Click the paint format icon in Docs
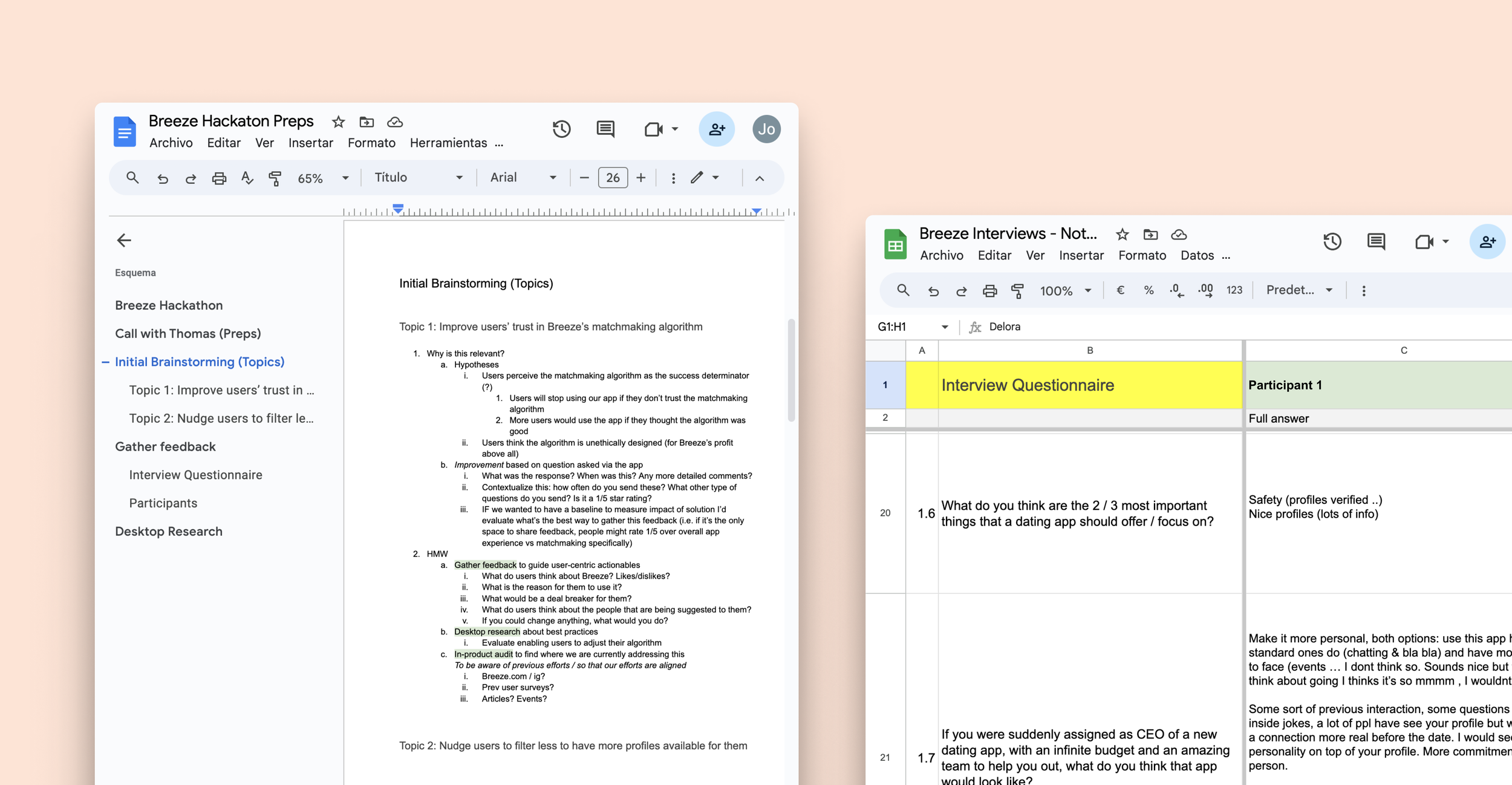The image size is (1512, 785). [x=275, y=178]
